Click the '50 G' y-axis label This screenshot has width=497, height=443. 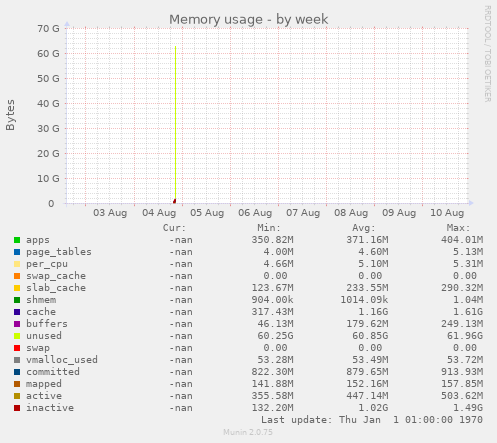pos(48,79)
